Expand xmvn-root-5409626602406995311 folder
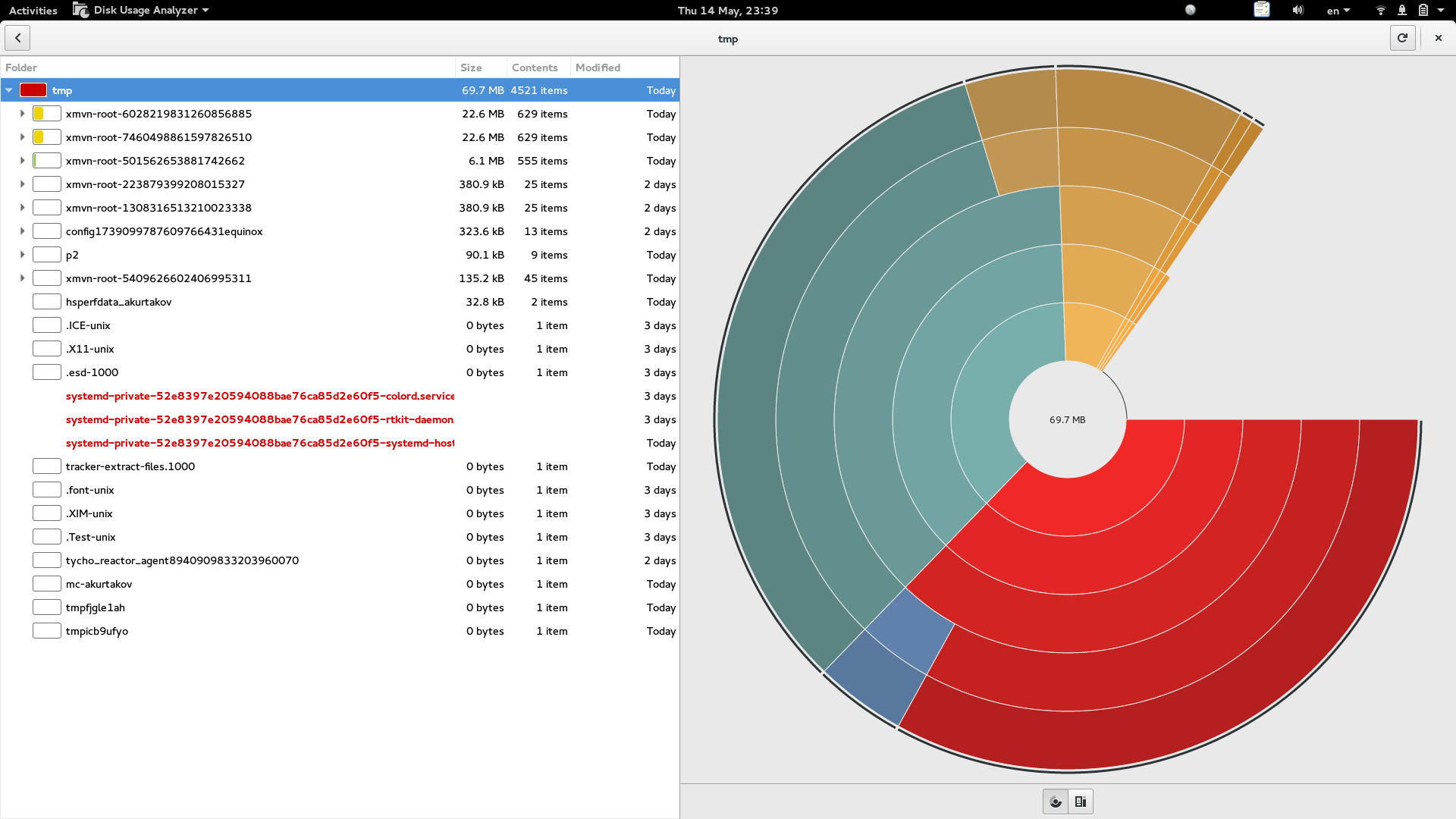Screen dimensions: 1456x819 click(23, 278)
